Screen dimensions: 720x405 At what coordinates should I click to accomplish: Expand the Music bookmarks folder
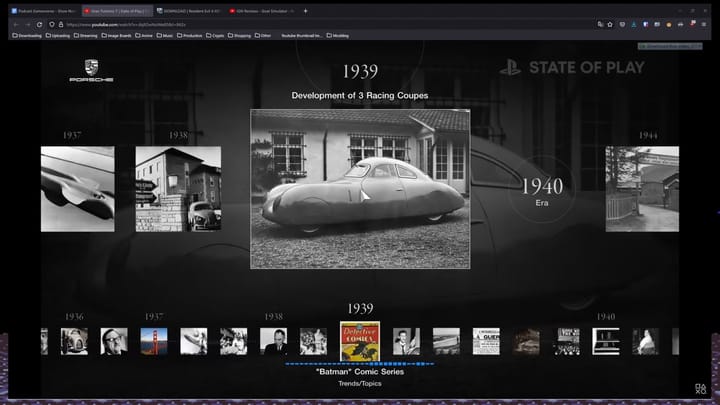pyautogui.click(x=165, y=35)
